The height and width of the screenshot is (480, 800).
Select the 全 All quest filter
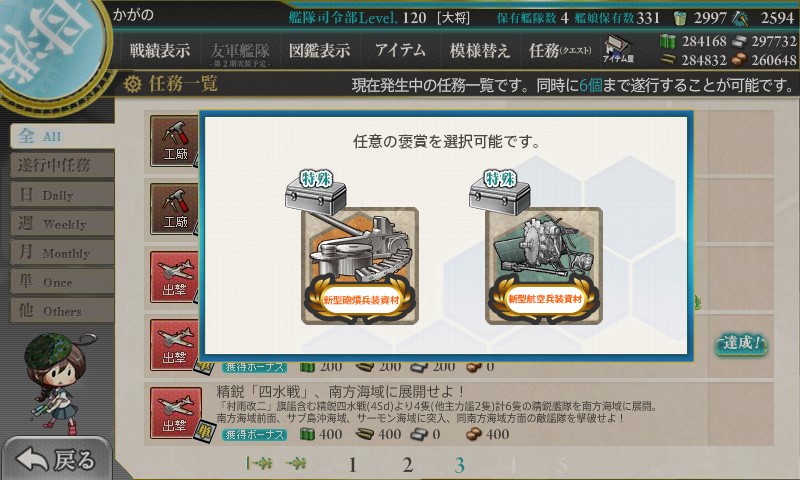(62, 136)
